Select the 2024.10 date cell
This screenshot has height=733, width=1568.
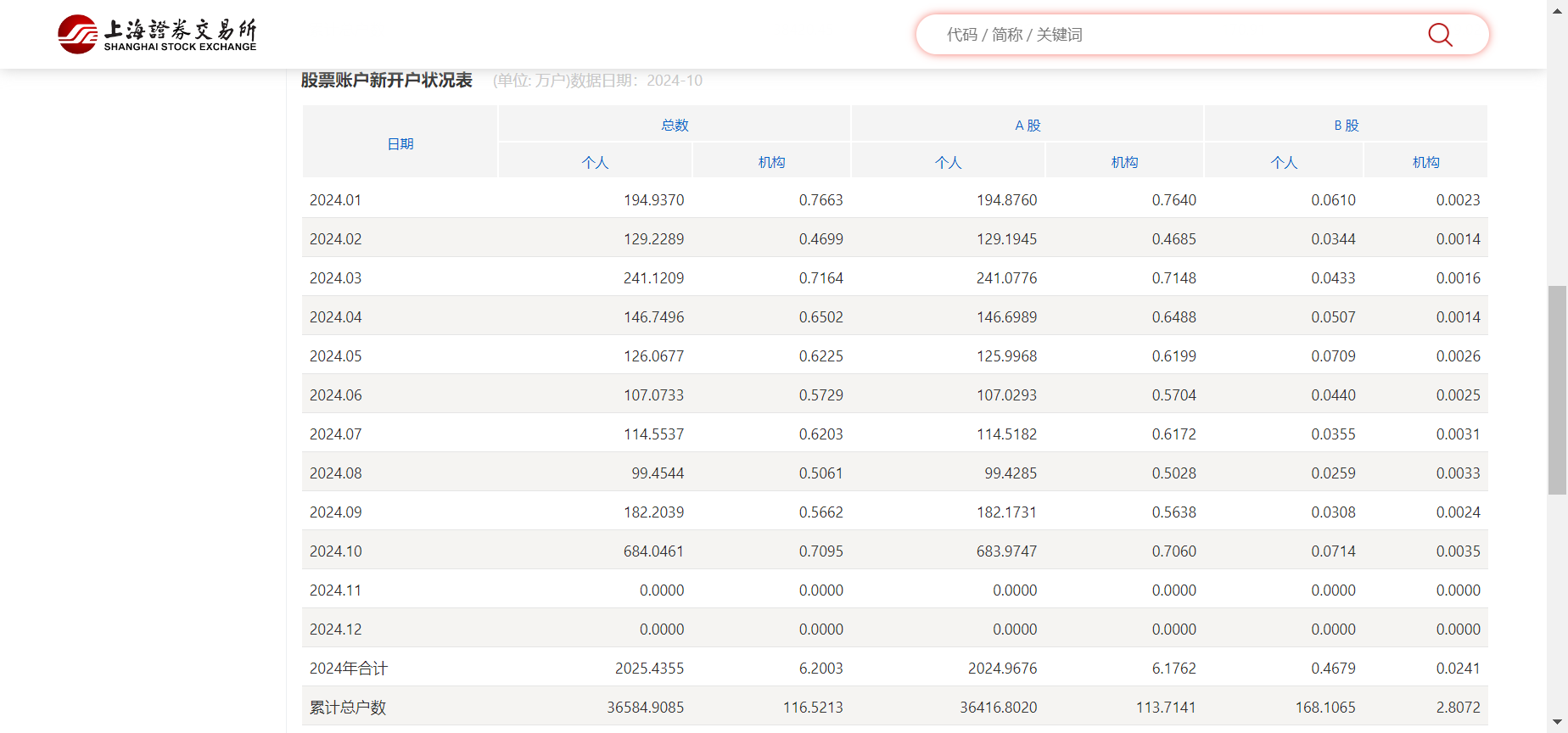coord(336,551)
